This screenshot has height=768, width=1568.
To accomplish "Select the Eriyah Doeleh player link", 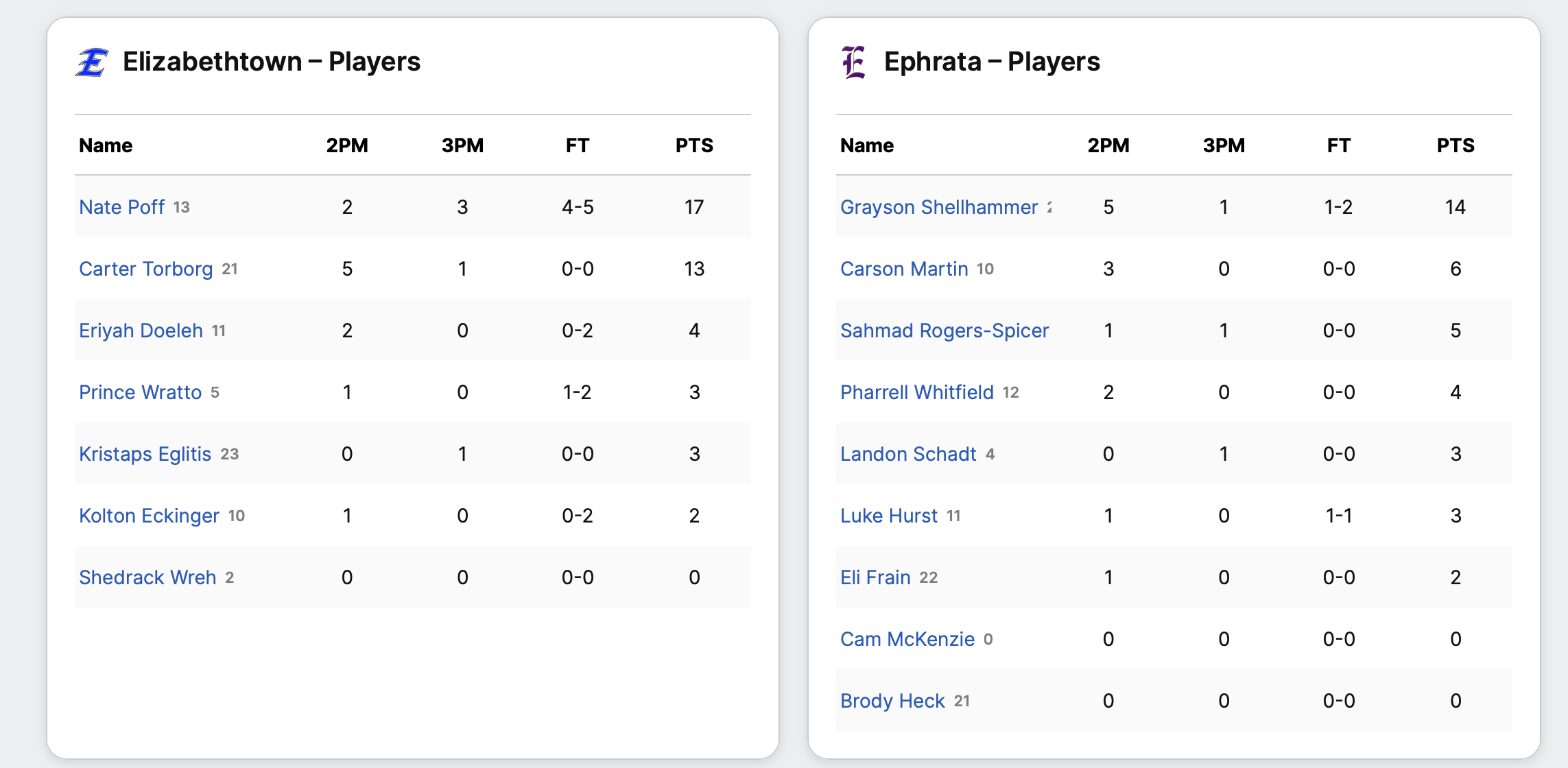I will coord(141,331).
